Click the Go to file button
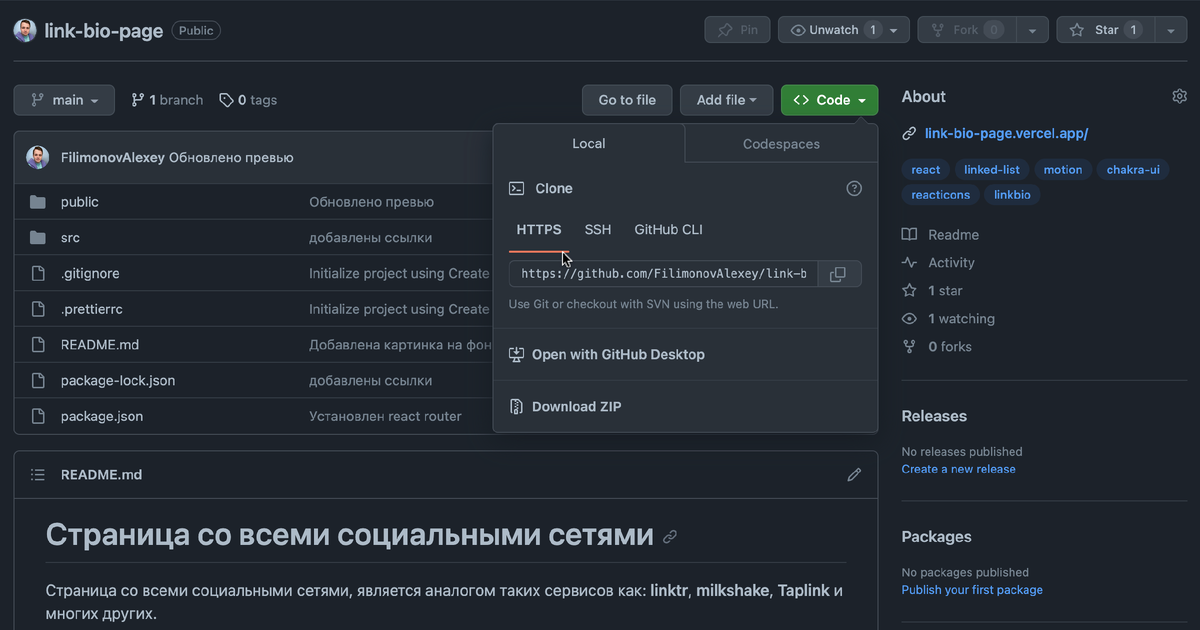1200x630 pixels. 627,100
